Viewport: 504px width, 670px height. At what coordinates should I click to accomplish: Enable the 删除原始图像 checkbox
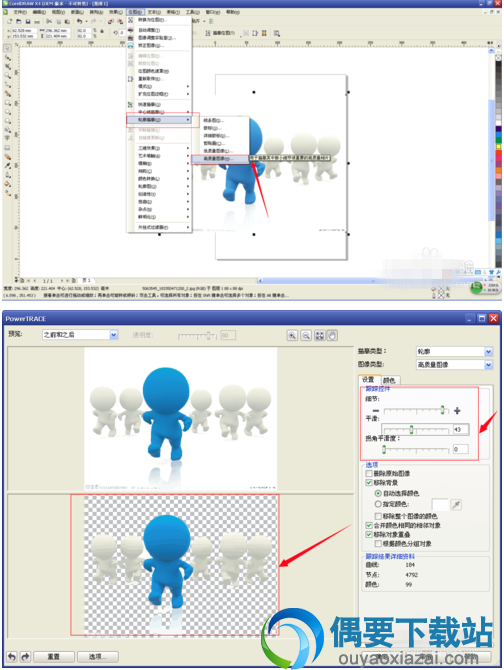click(369, 473)
